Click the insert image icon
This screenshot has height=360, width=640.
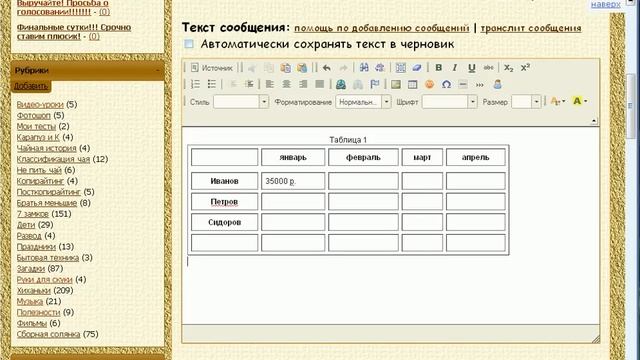396,84
